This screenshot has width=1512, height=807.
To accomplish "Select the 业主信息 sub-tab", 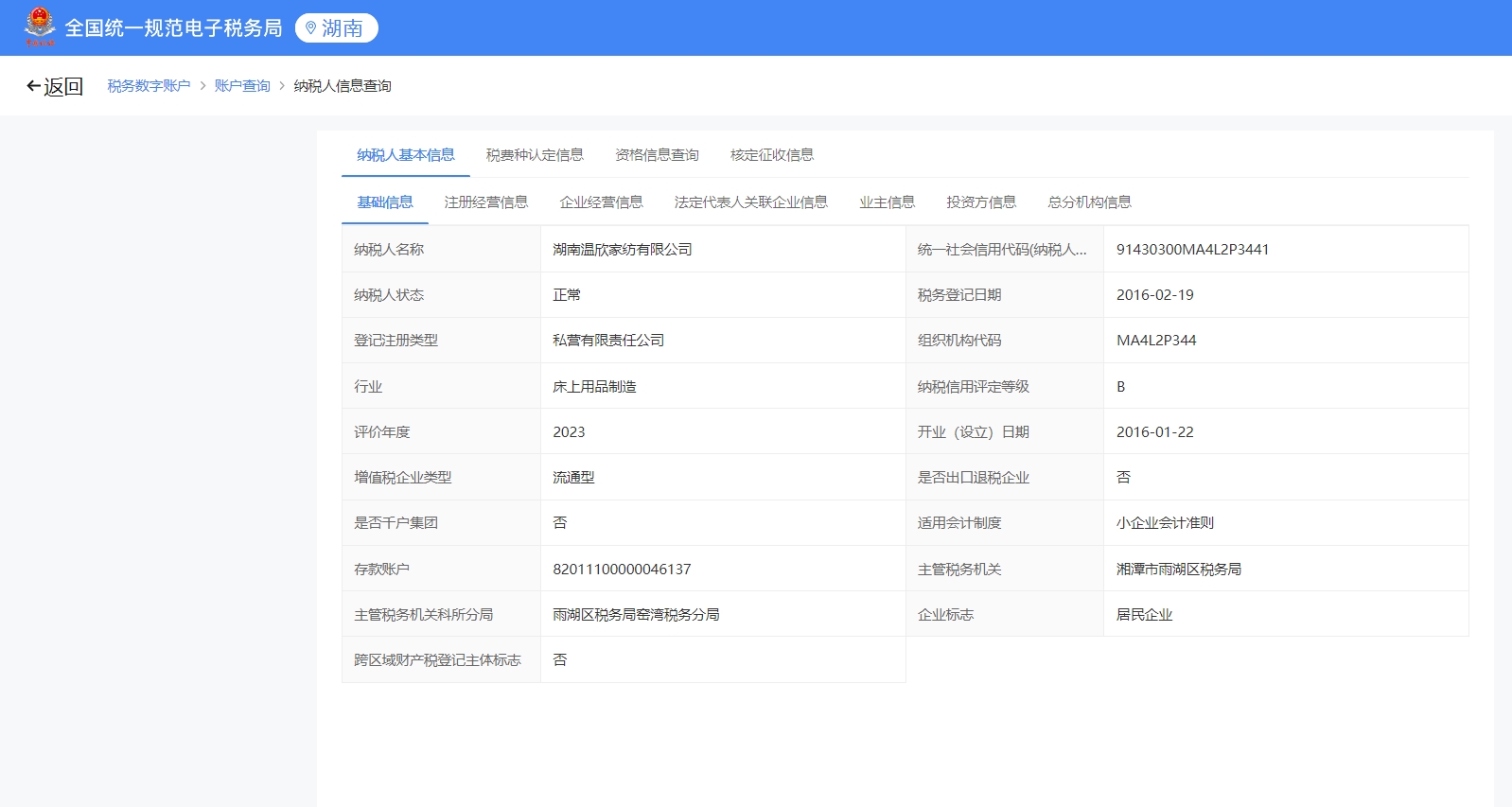I will (887, 202).
